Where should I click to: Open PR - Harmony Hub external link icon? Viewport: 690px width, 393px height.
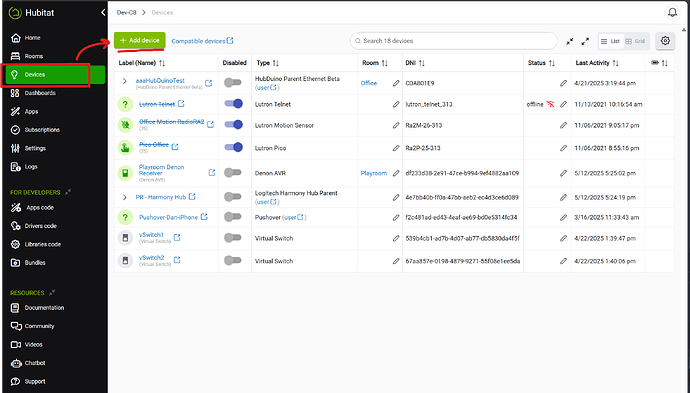pos(192,197)
